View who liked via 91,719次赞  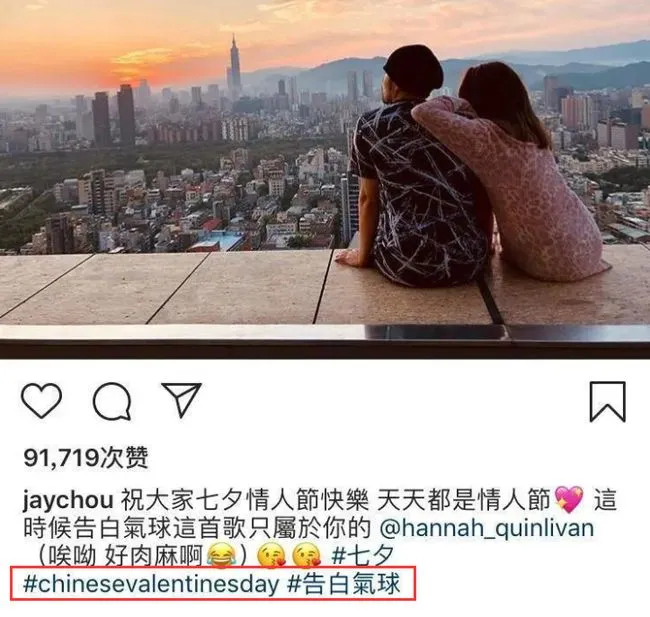(86, 457)
